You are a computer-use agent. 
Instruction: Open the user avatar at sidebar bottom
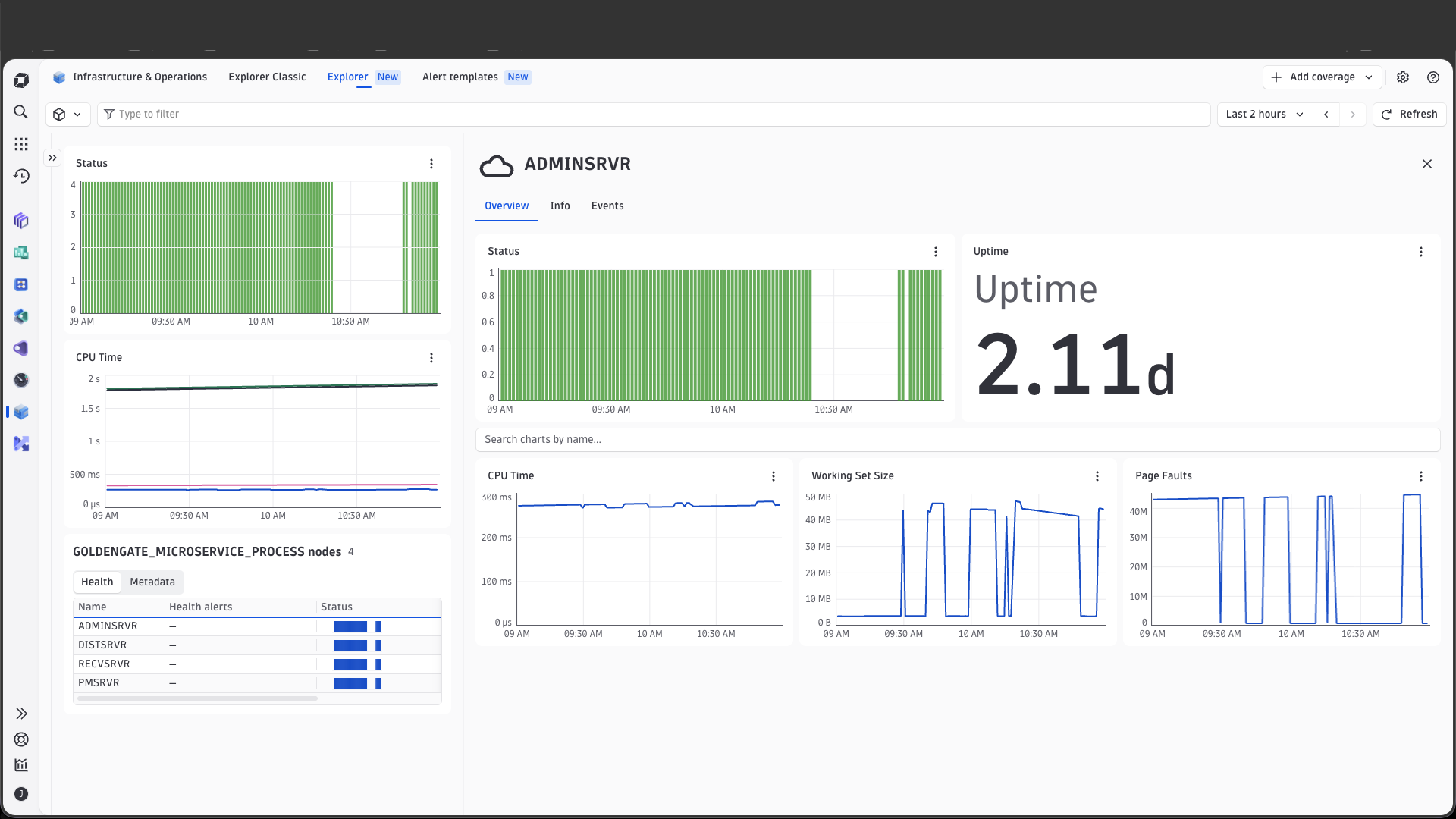(21, 794)
